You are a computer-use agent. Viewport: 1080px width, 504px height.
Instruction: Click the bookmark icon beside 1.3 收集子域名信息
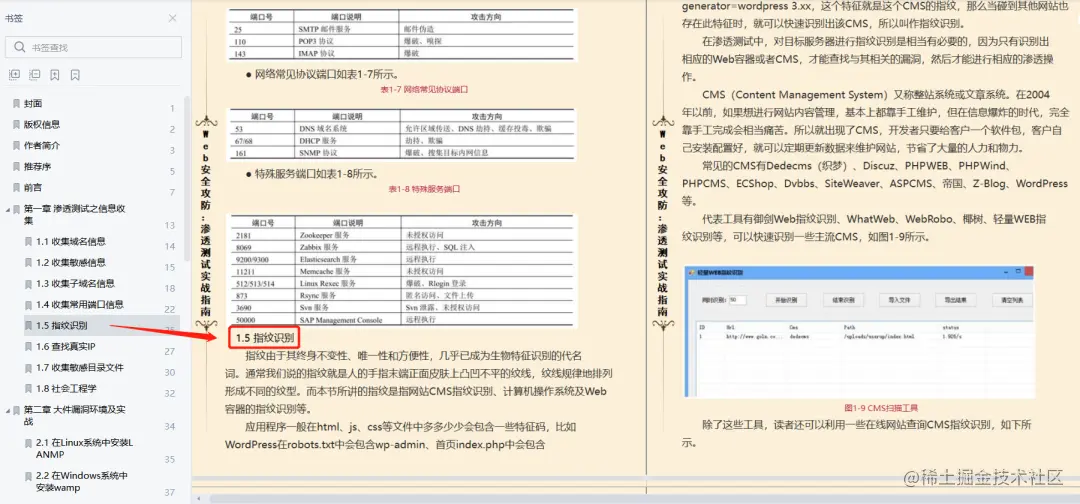coord(28,284)
